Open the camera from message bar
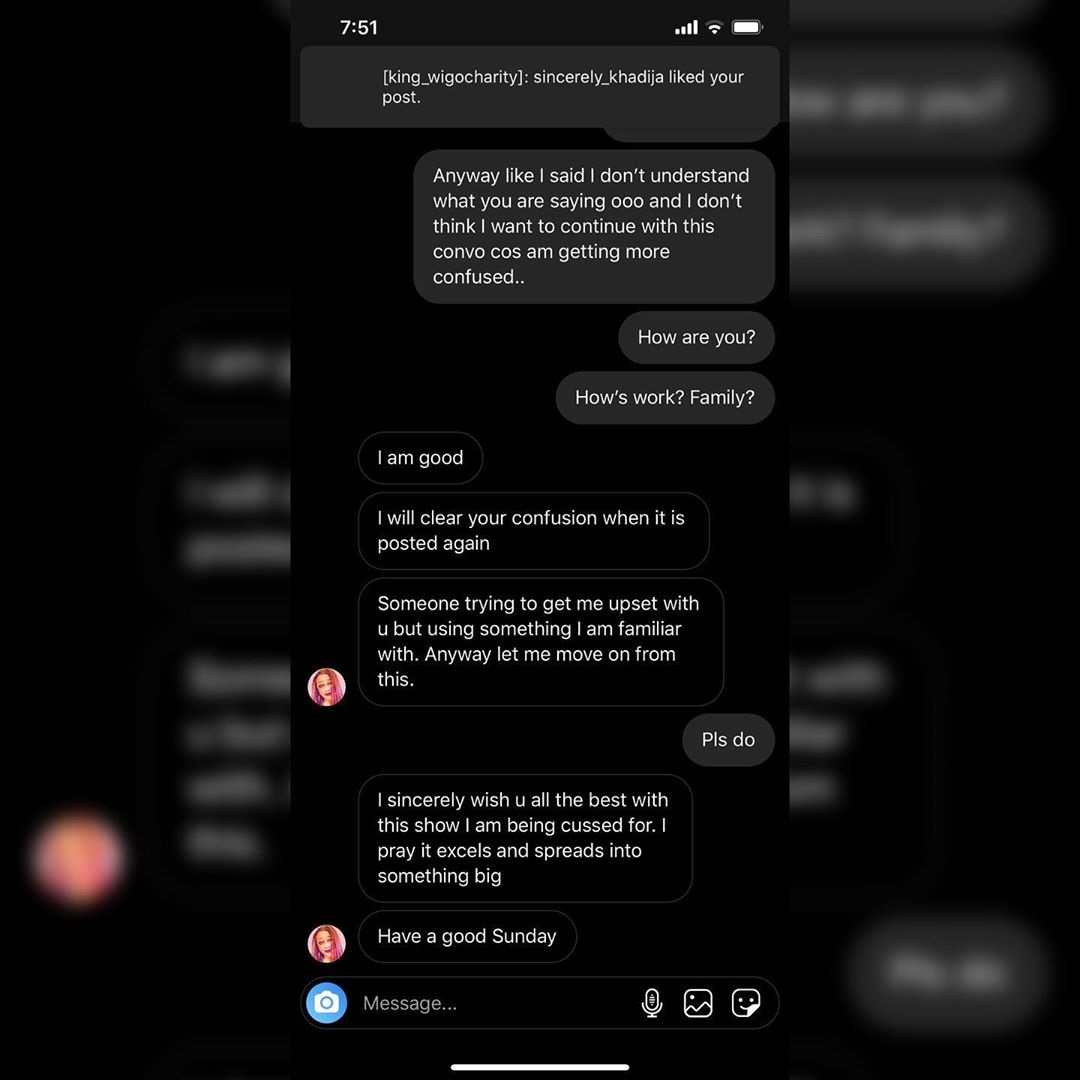Screen dimensions: 1080x1080 pyautogui.click(x=326, y=1002)
